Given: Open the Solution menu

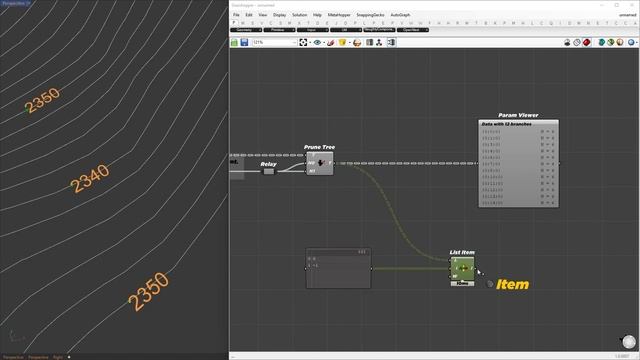Looking at the screenshot, I should (299, 15).
